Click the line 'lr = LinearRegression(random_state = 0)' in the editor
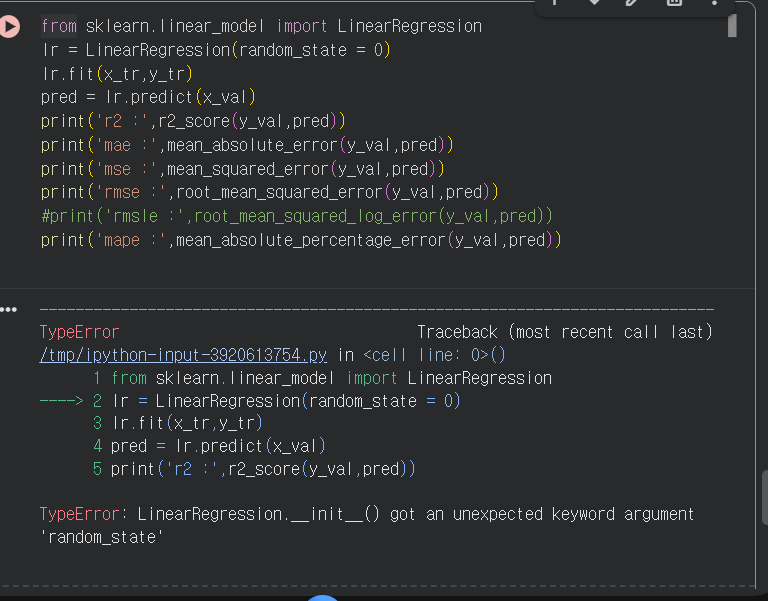The image size is (768, 601). 216,50
